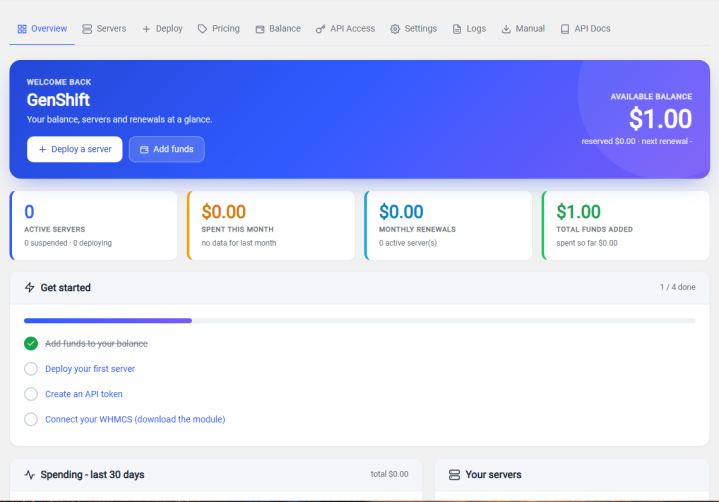Click the Total Funds Added stat card
Viewport: 719px width, 502px height.
[625, 226]
